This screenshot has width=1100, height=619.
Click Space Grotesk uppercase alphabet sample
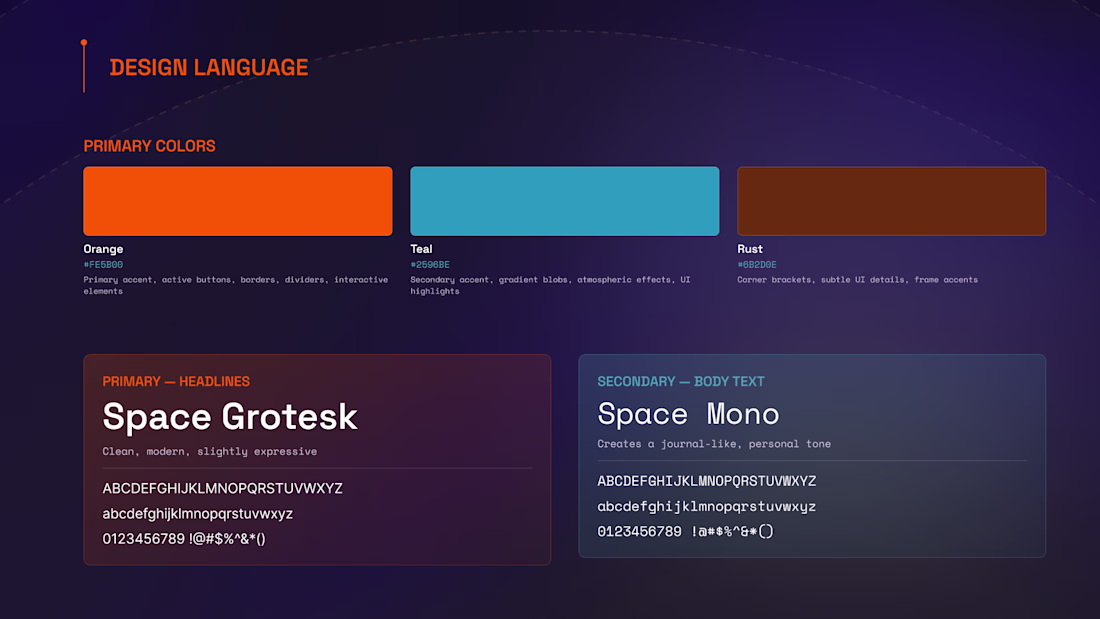coord(222,488)
